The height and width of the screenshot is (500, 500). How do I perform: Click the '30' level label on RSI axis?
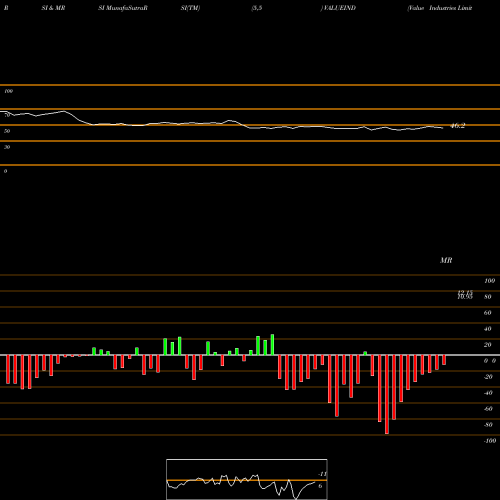pos(7,147)
